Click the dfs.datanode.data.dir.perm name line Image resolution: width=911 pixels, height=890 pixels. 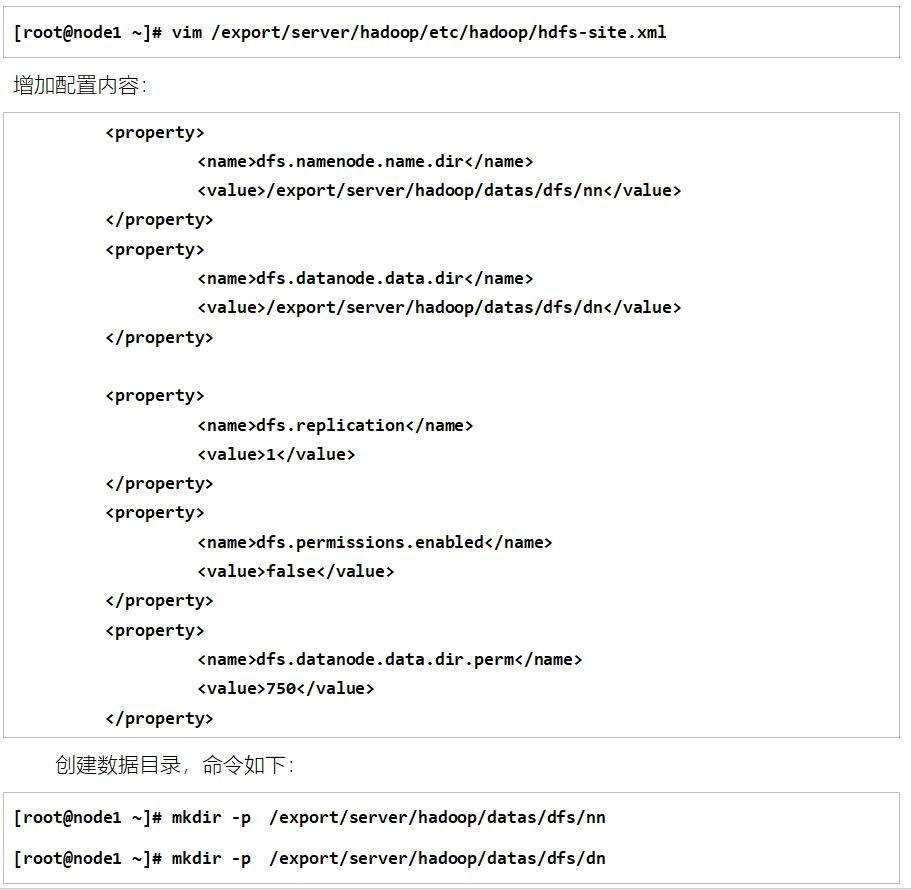click(390, 659)
